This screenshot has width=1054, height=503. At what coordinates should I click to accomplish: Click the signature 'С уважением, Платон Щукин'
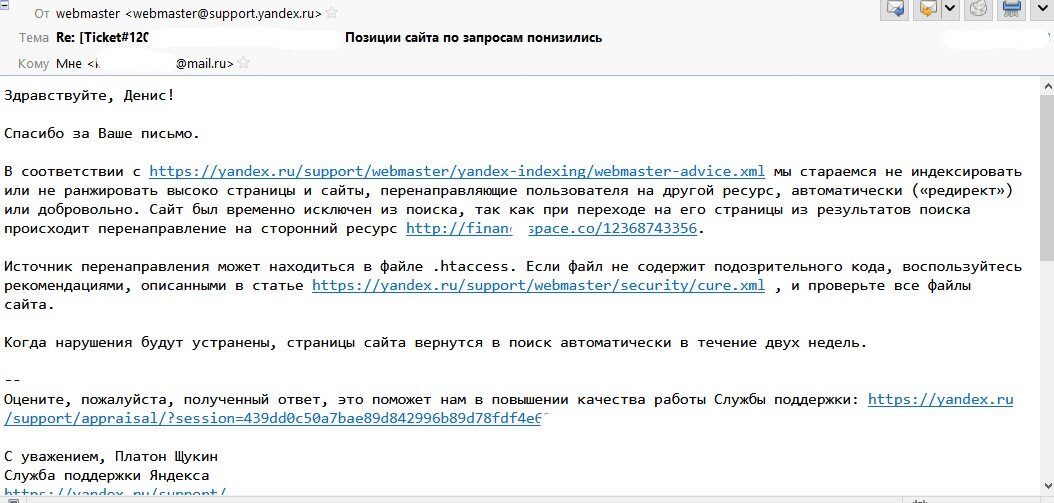[111, 457]
